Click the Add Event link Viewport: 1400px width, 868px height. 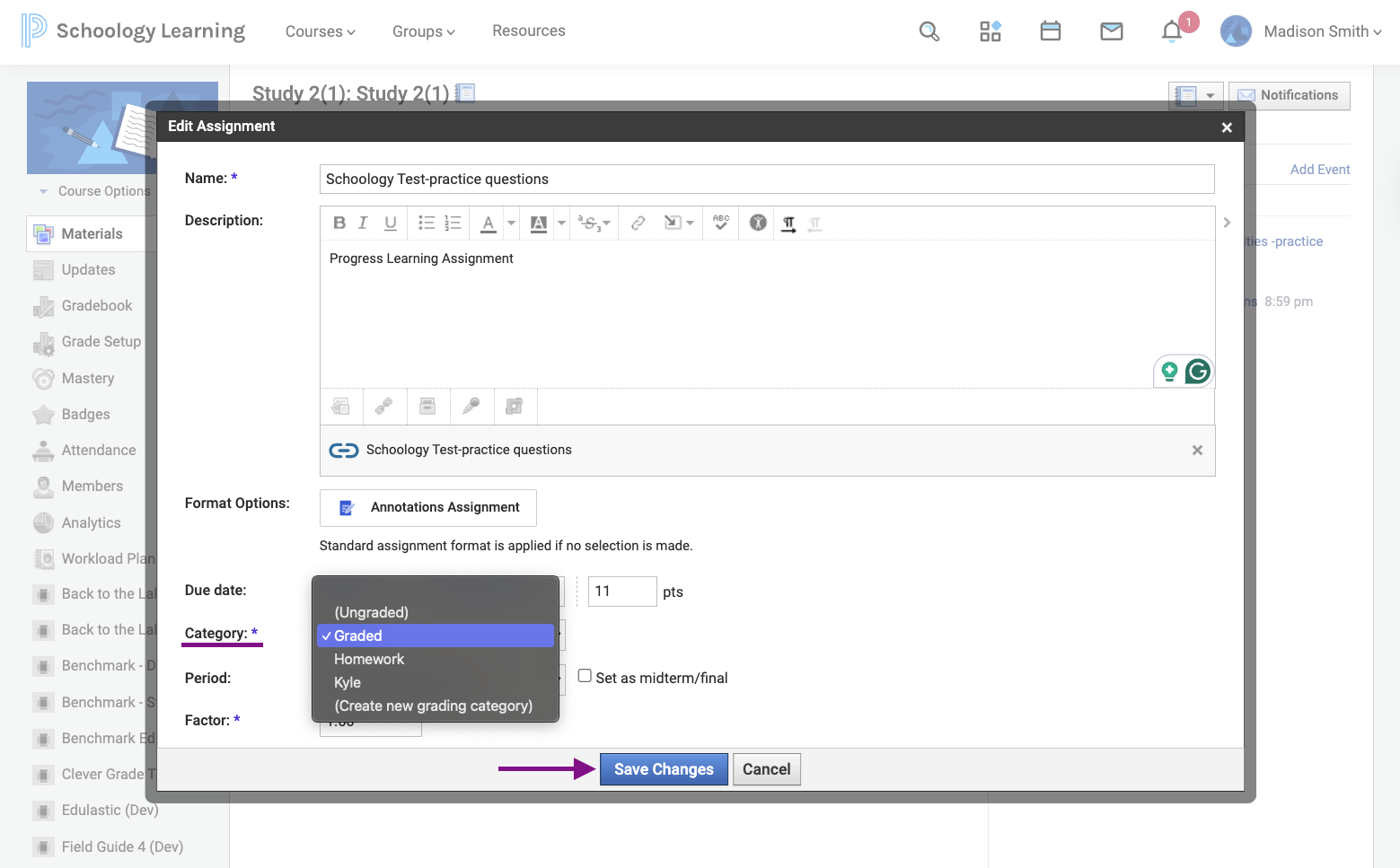pyautogui.click(x=1320, y=170)
